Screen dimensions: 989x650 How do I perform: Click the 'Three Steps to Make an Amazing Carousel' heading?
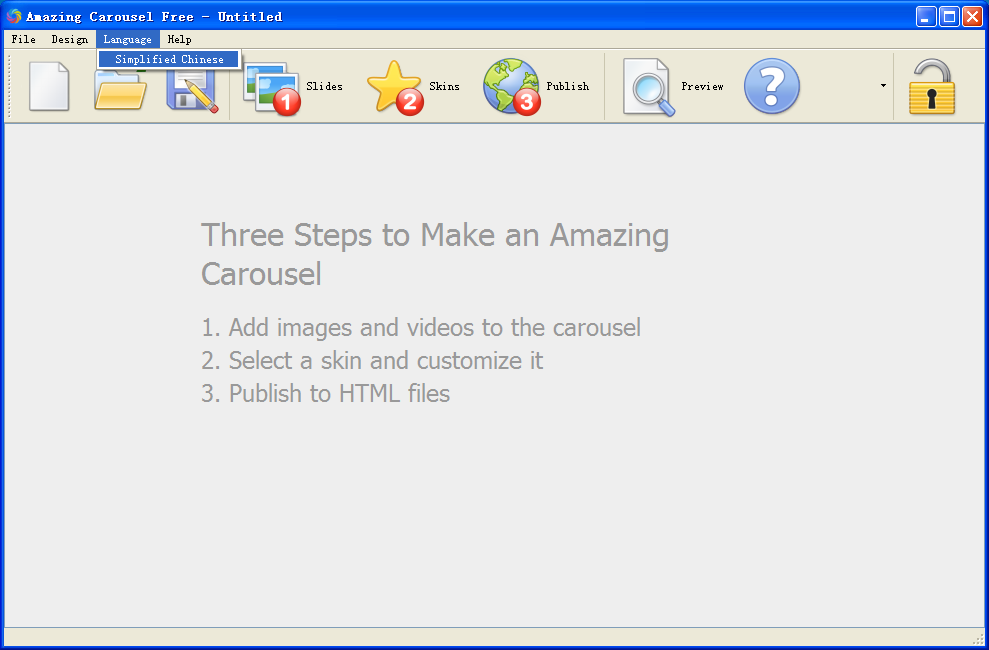pos(435,254)
